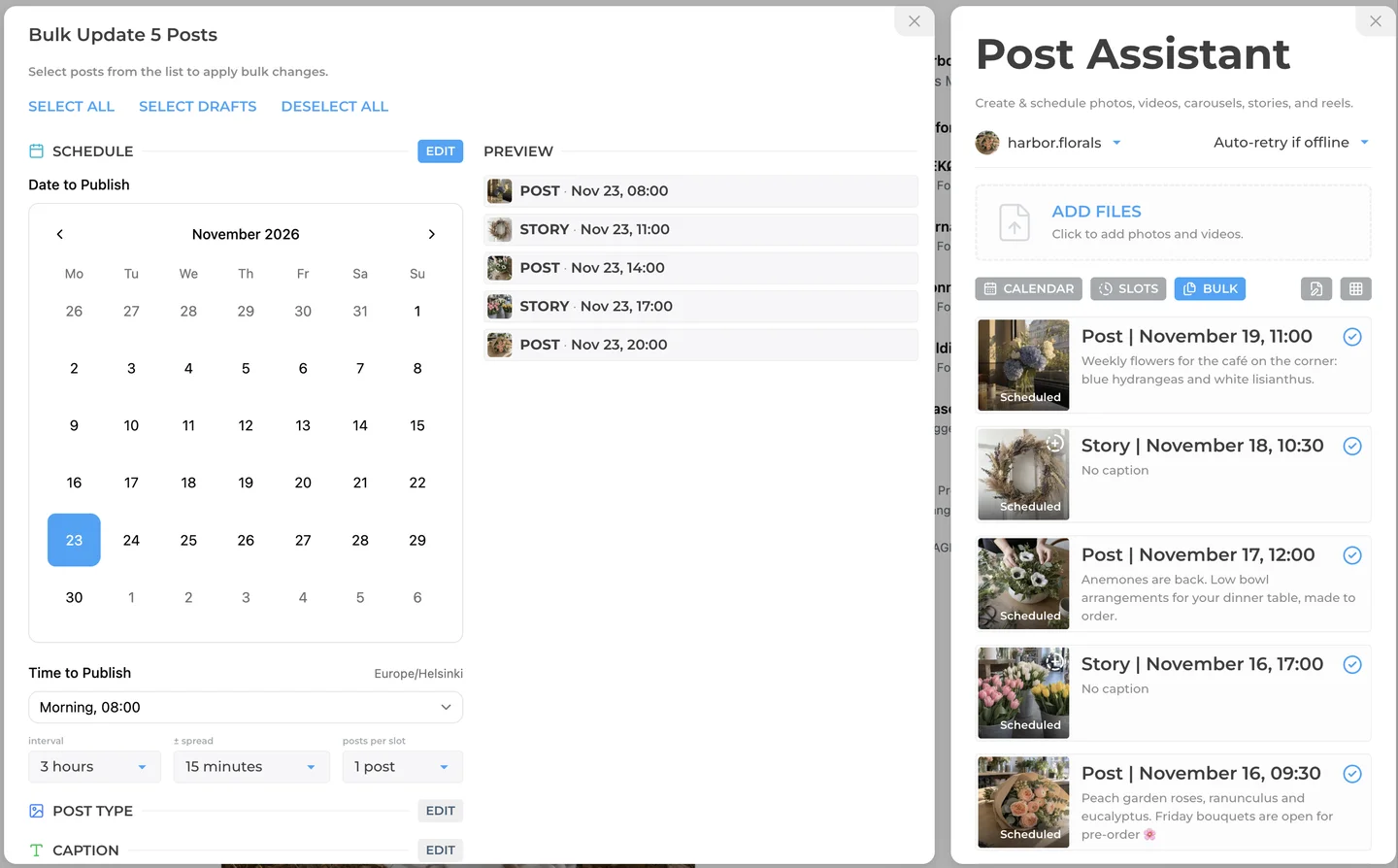The height and width of the screenshot is (868, 1398).
Task: Click the SCHEDULE calendar section icon
Action: coord(36,151)
